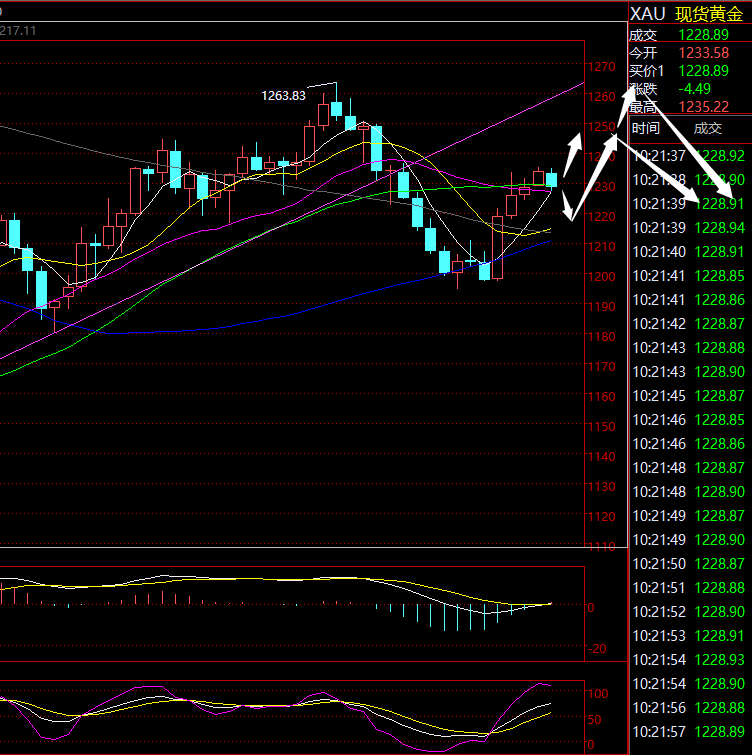Click the 1160 price axis label
Image resolution: width=752 pixels, height=755 pixels.
tap(602, 396)
